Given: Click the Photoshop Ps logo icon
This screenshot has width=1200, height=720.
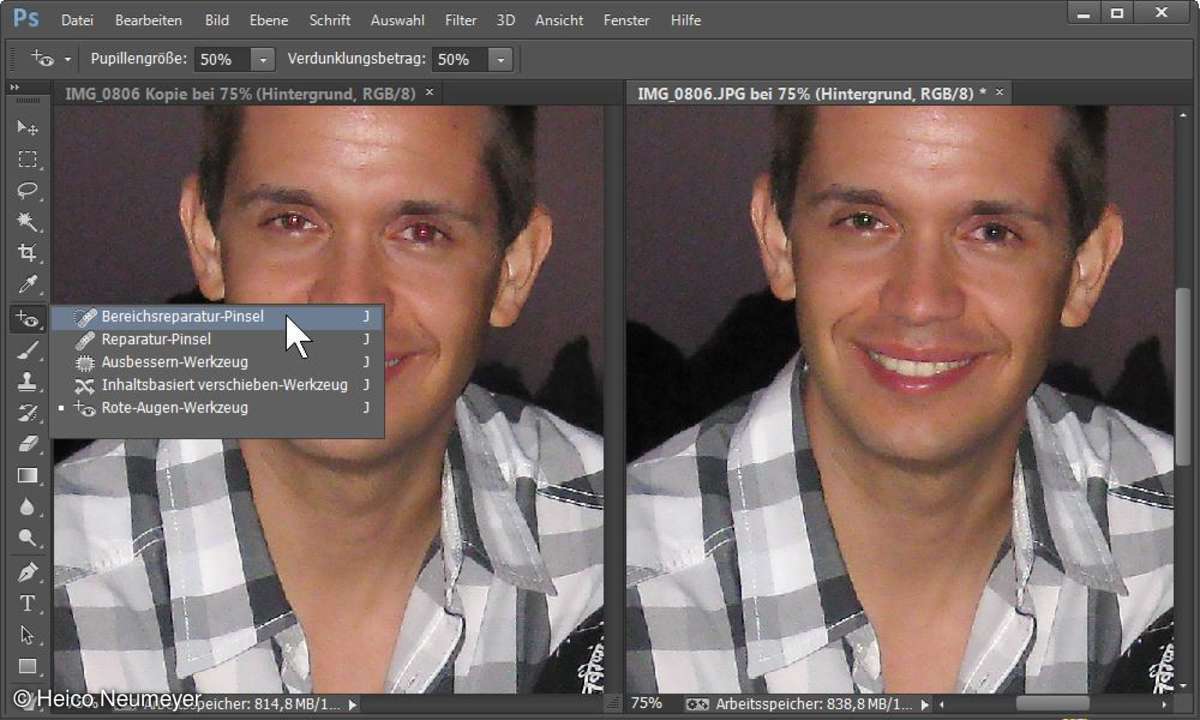Looking at the screenshot, I should point(26,19).
